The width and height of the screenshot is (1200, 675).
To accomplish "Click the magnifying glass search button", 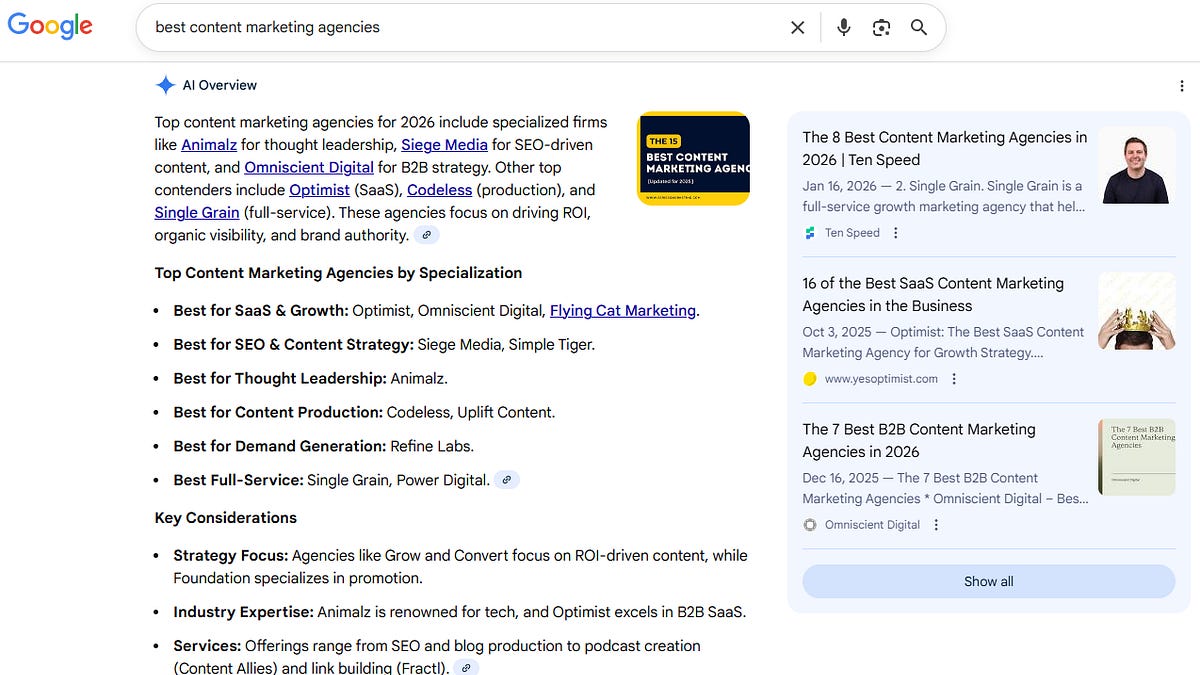I will tap(919, 28).
